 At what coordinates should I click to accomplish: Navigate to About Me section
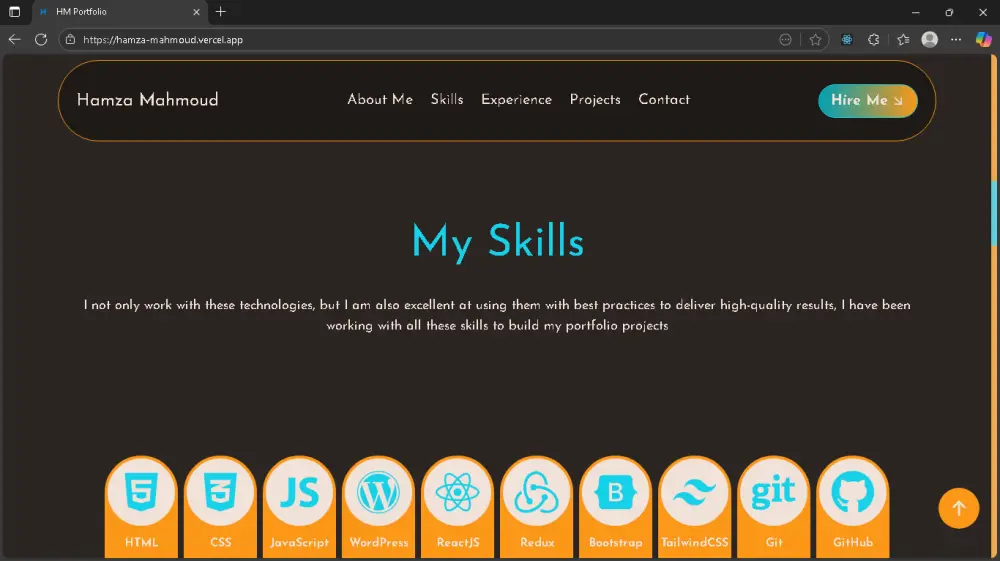[x=379, y=100]
